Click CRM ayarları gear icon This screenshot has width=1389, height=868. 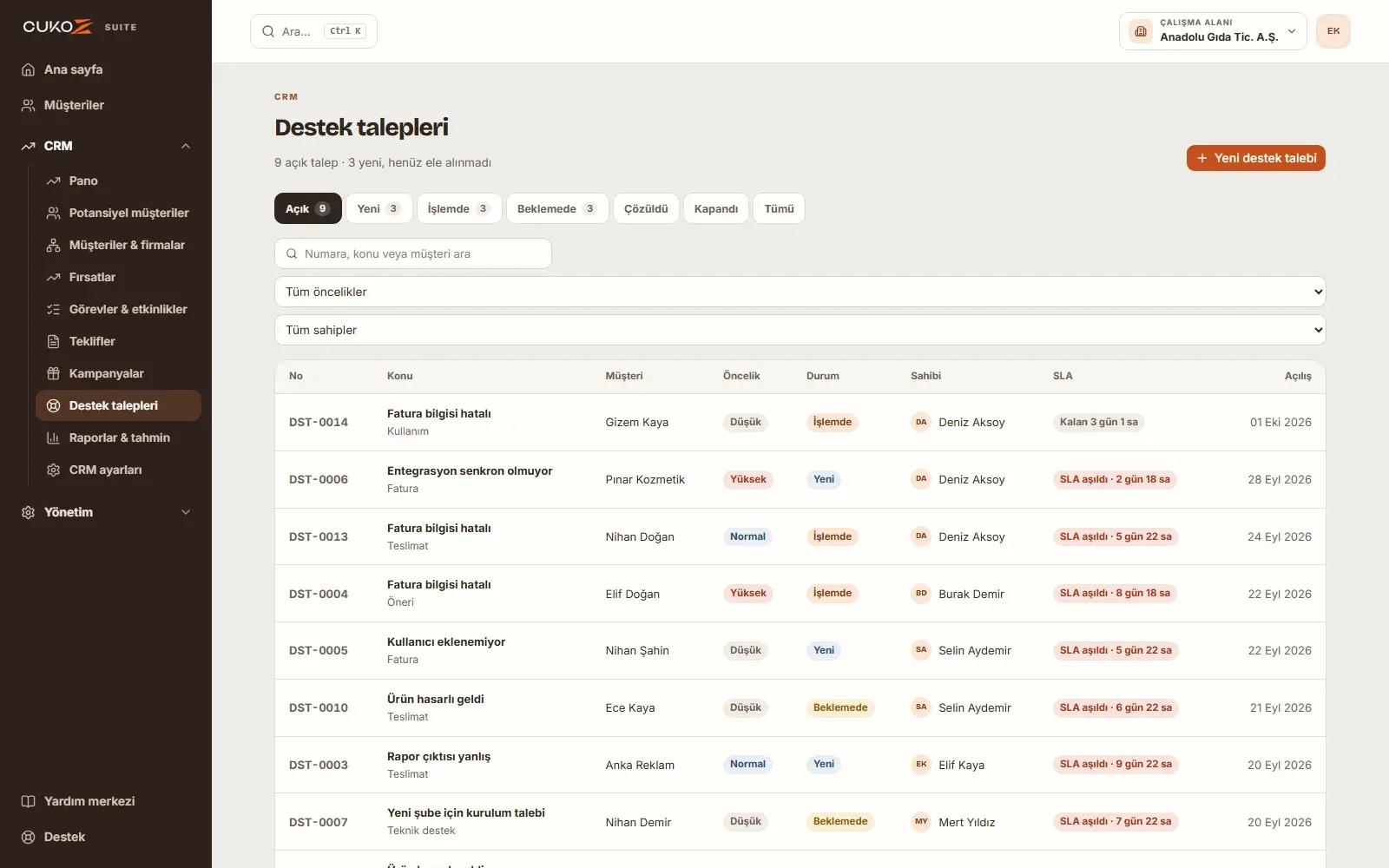[53, 470]
